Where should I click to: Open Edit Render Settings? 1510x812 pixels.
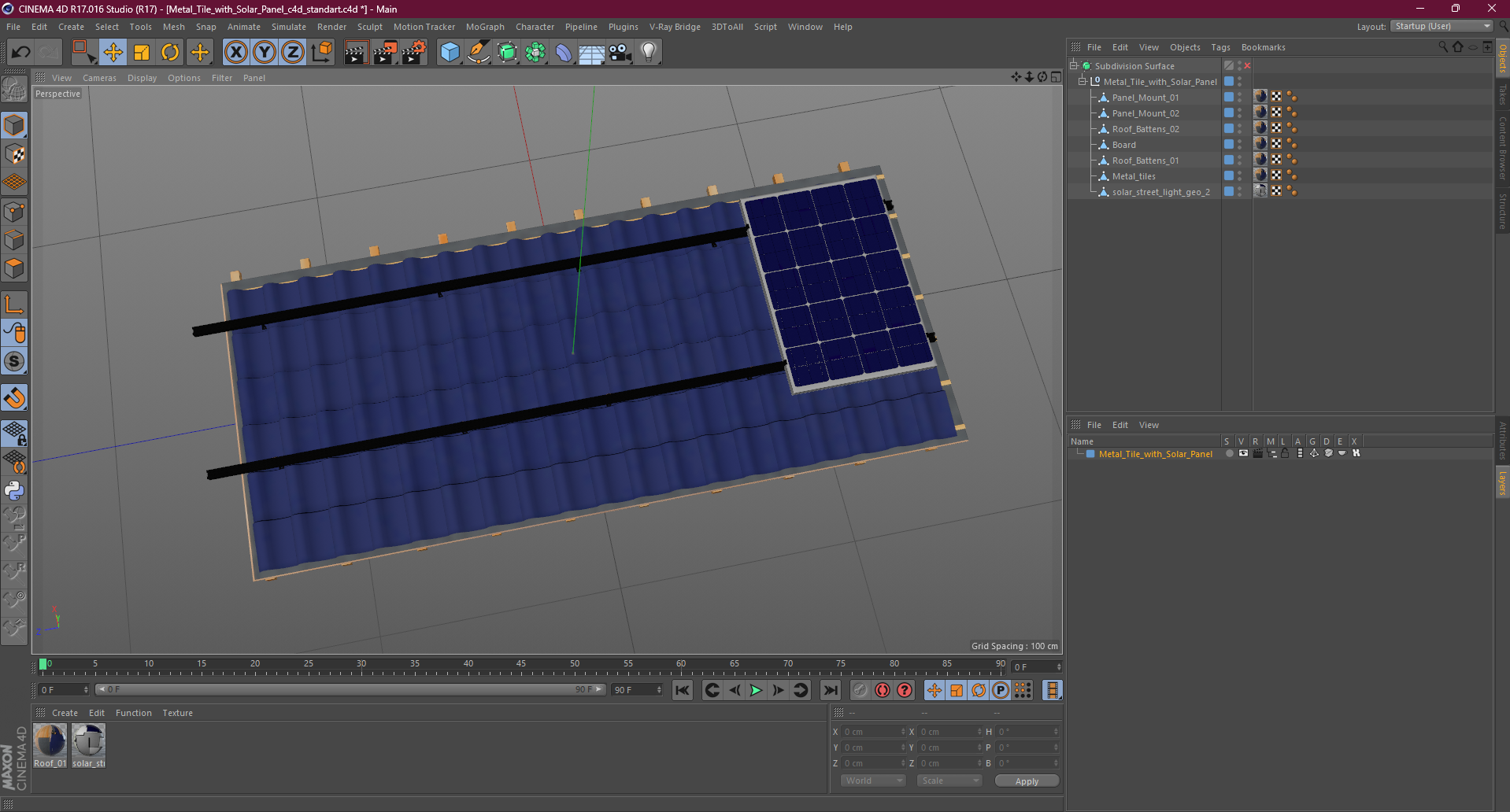414,53
